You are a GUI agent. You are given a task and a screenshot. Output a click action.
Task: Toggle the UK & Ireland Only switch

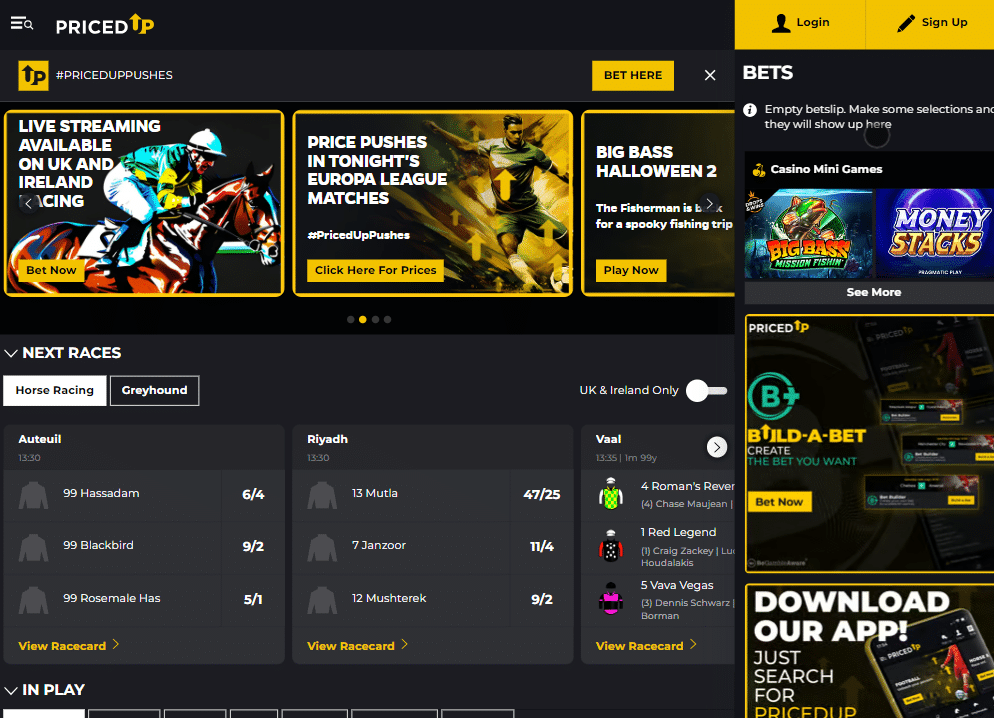point(706,391)
